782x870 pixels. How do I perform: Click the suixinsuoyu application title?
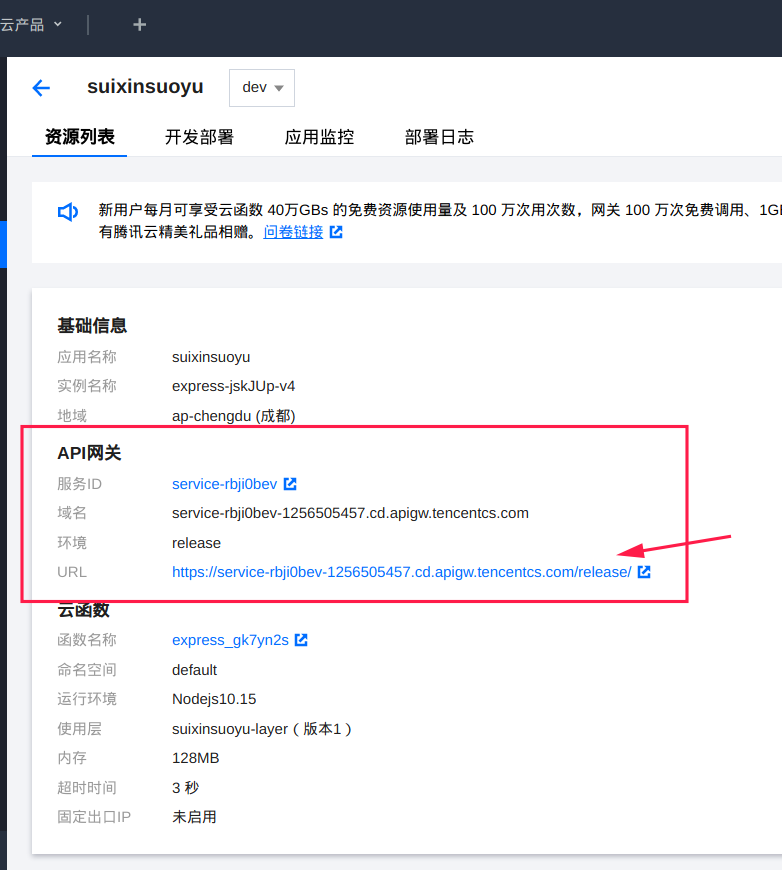pyautogui.click(x=145, y=87)
